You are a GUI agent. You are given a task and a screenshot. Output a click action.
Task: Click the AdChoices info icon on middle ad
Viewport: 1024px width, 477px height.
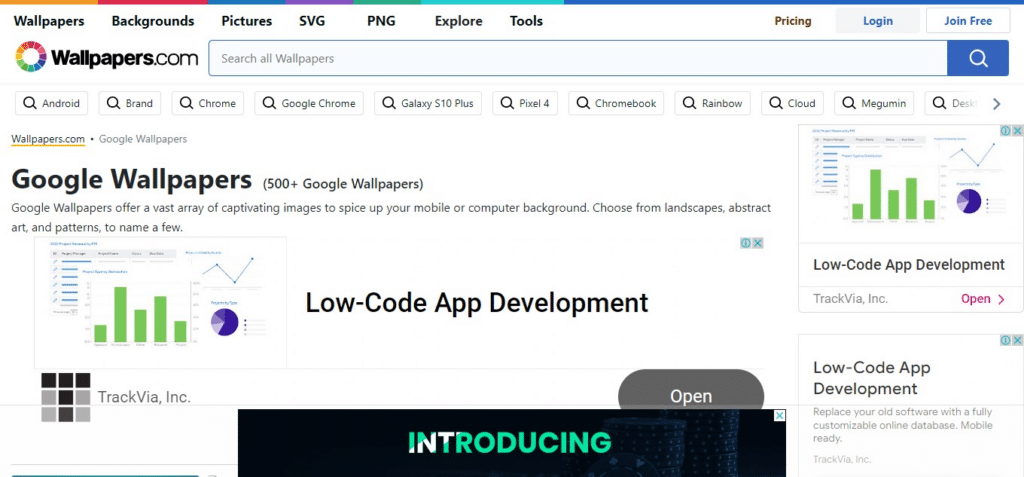(x=746, y=243)
